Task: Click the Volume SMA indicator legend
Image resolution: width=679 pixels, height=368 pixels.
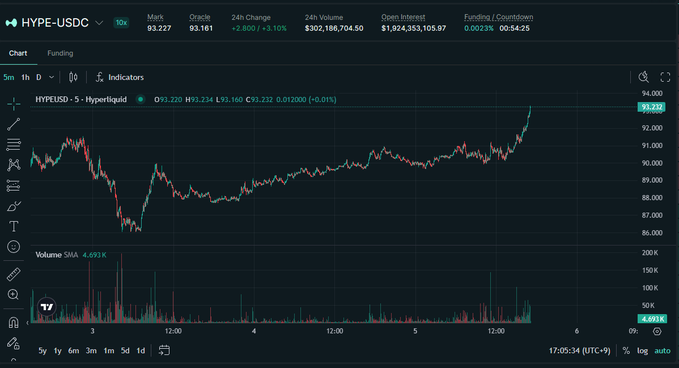Action: click(x=57, y=255)
